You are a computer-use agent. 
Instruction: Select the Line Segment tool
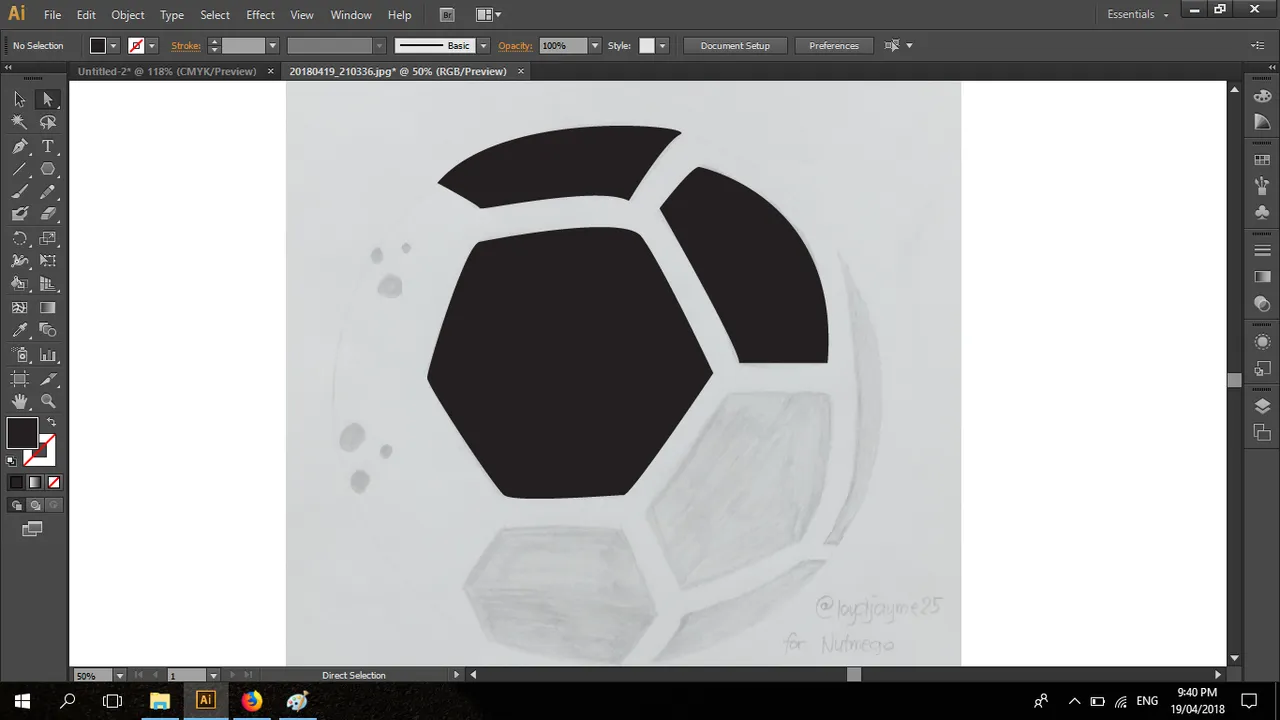point(19,169)
